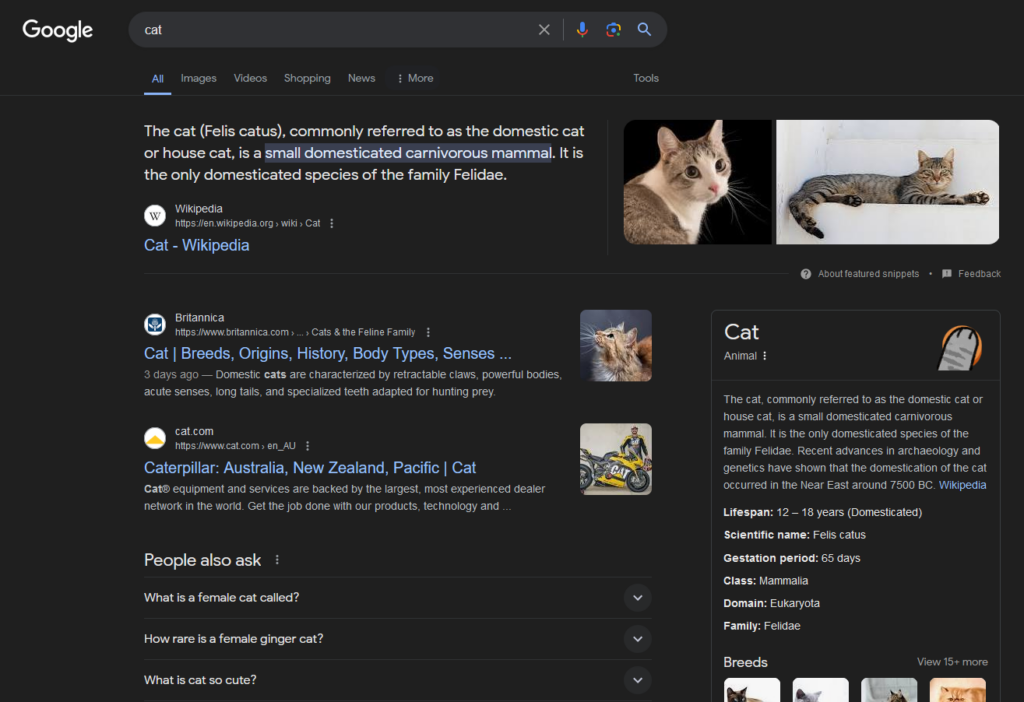Click the Domain: Eukaryota fact
This screenshot has width=1024, height=702.
pyautogui.click(x=771, y=603)
